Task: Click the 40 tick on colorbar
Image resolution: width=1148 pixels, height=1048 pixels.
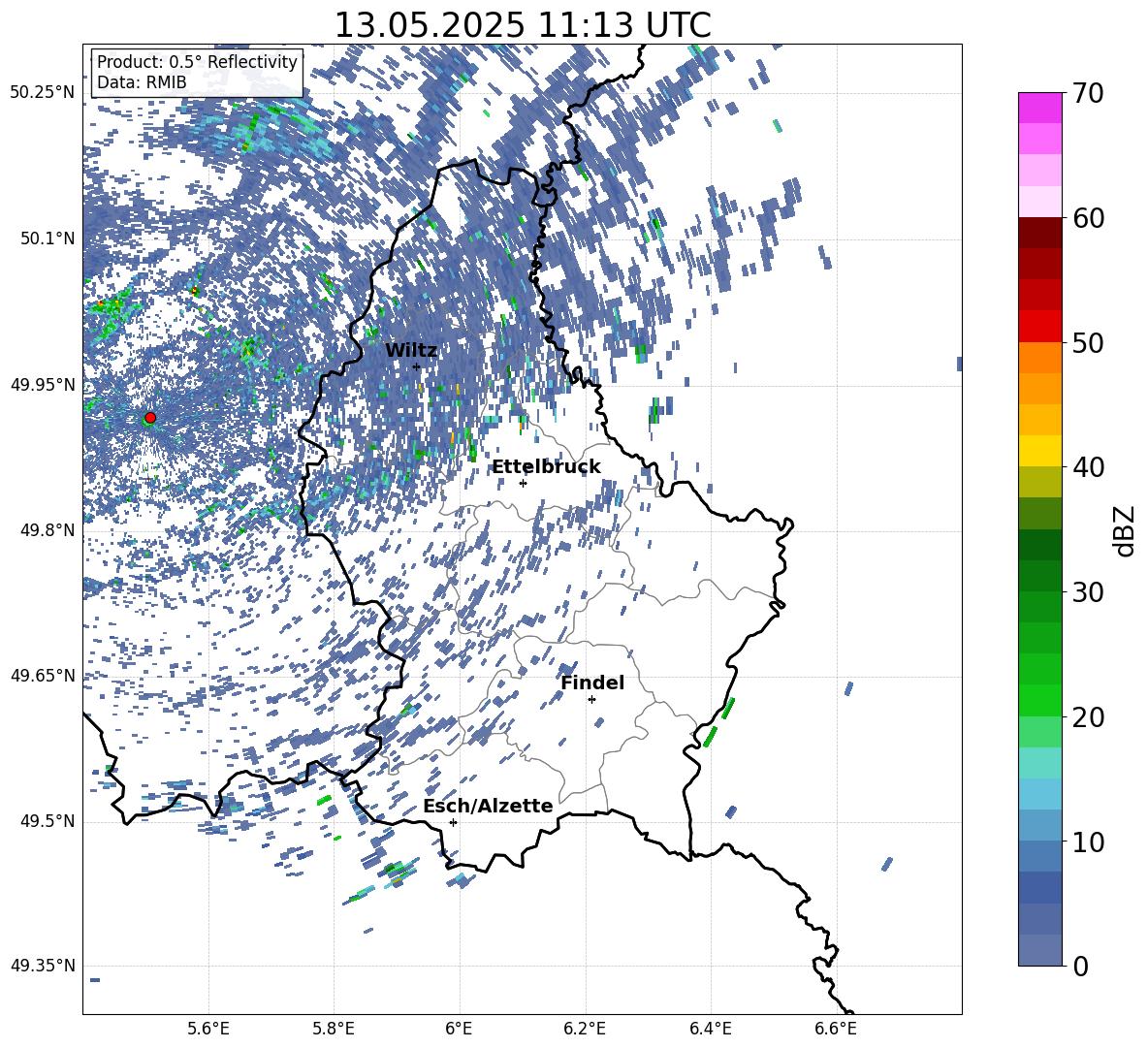Action: (x=1089, y=467)
